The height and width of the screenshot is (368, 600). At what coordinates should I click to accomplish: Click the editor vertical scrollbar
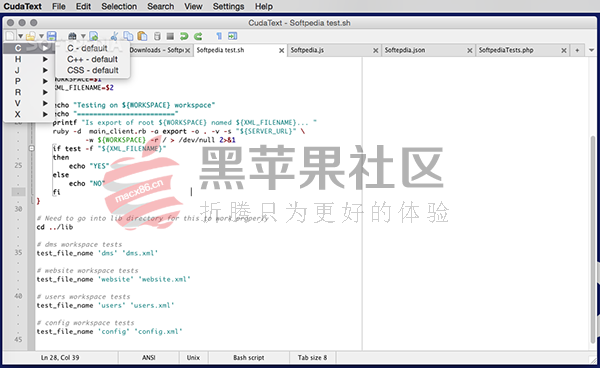pyautogui.click(x=593, y=240)
